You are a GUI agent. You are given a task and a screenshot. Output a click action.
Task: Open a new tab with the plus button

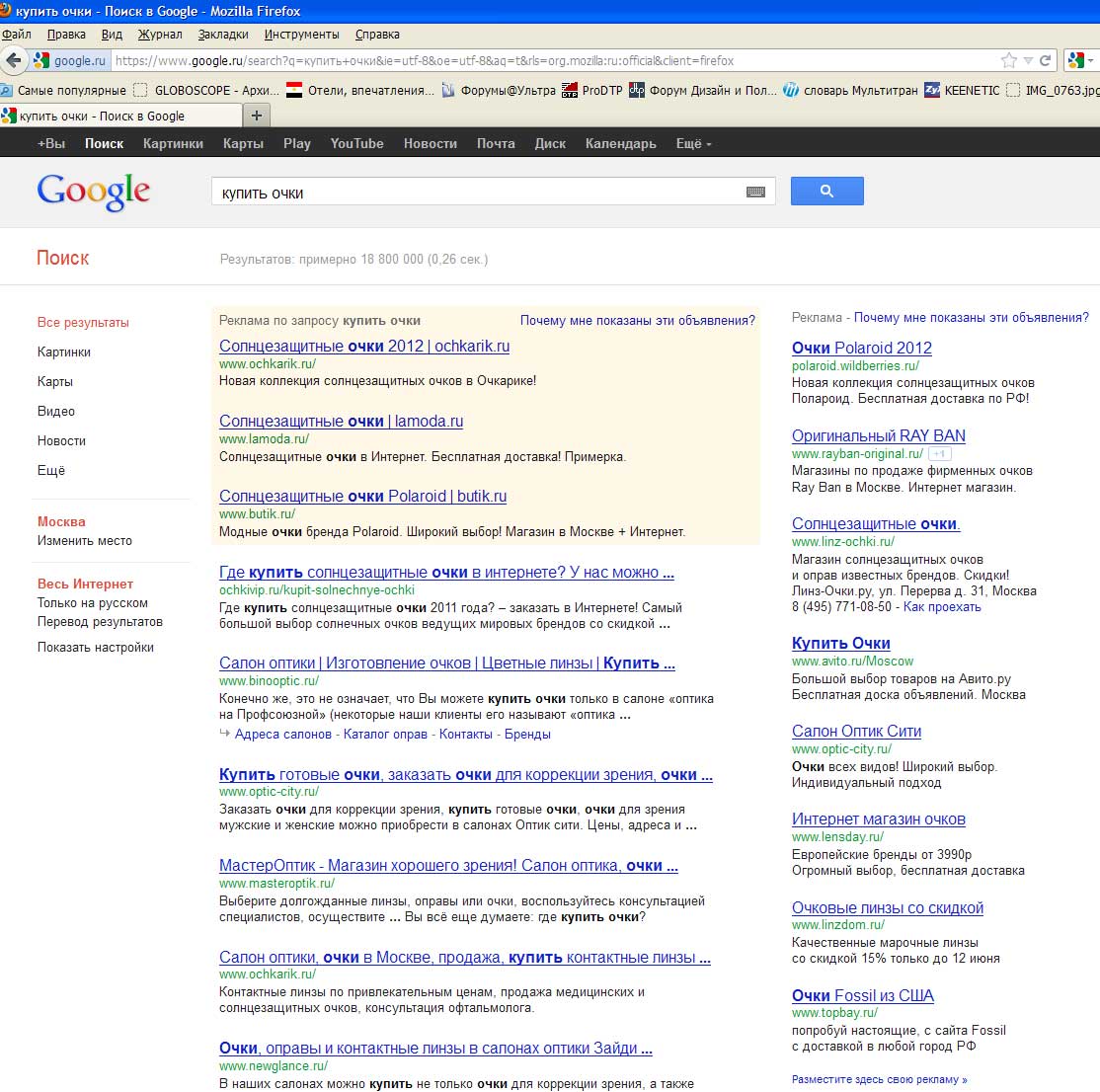click(x=257, y=115)
